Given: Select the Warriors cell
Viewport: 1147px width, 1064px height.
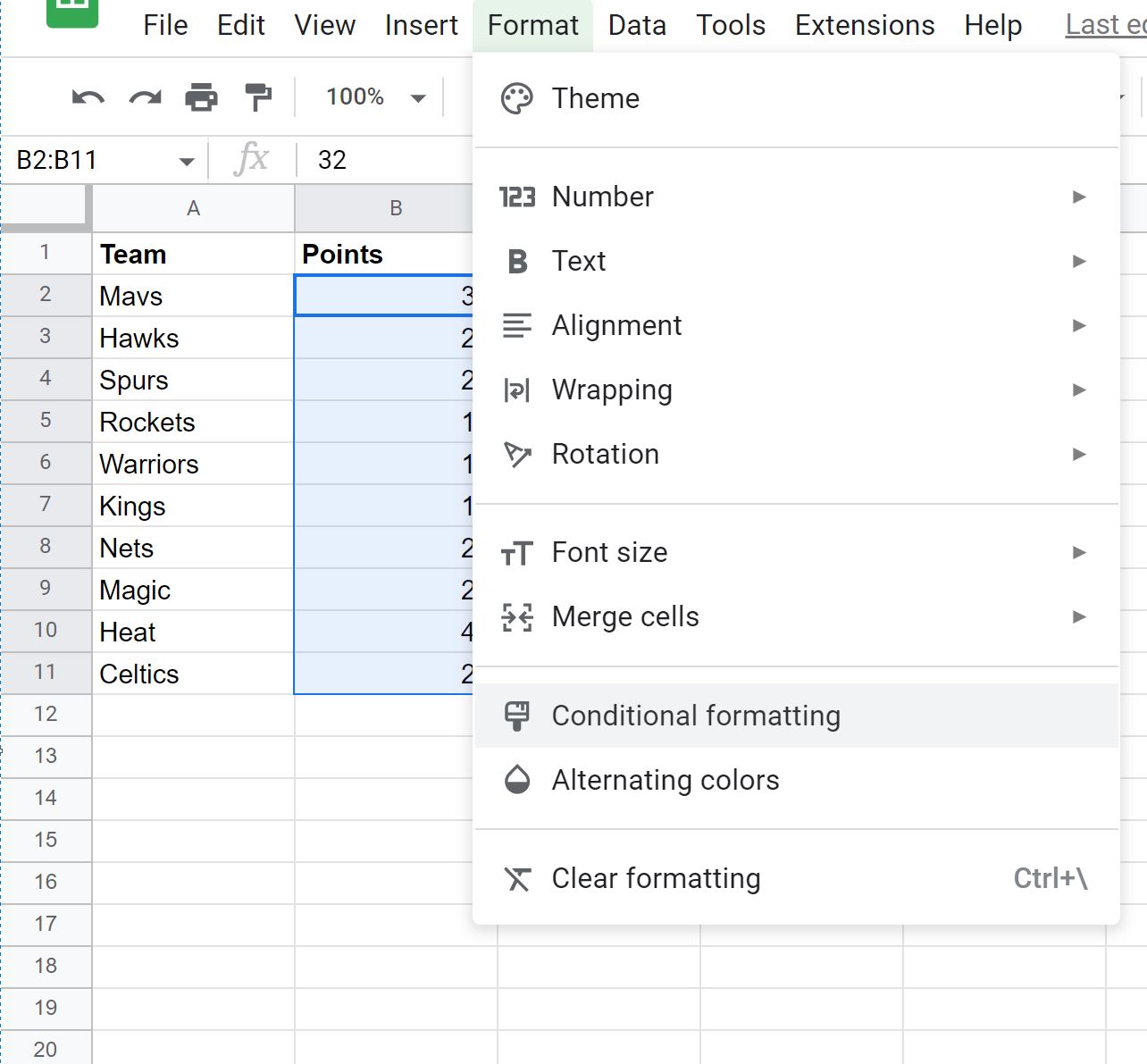Looking at the screenshot, I should (x=193, y=464).
